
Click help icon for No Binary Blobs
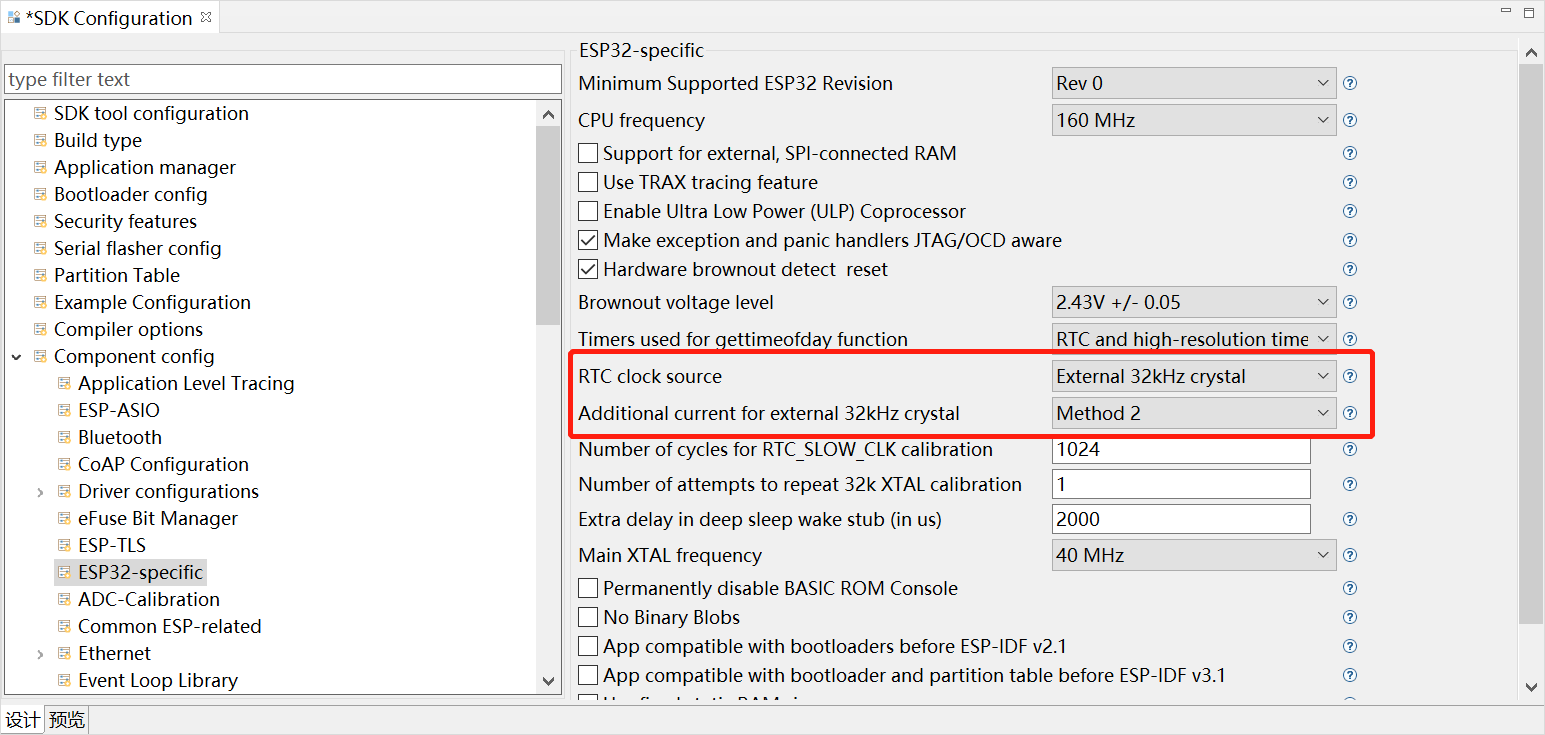point(1350,617)
